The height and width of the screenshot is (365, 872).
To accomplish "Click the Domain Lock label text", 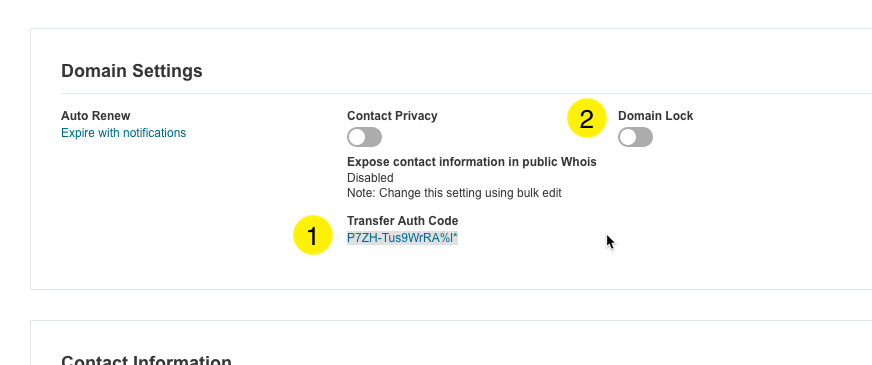I will [656, 116].
